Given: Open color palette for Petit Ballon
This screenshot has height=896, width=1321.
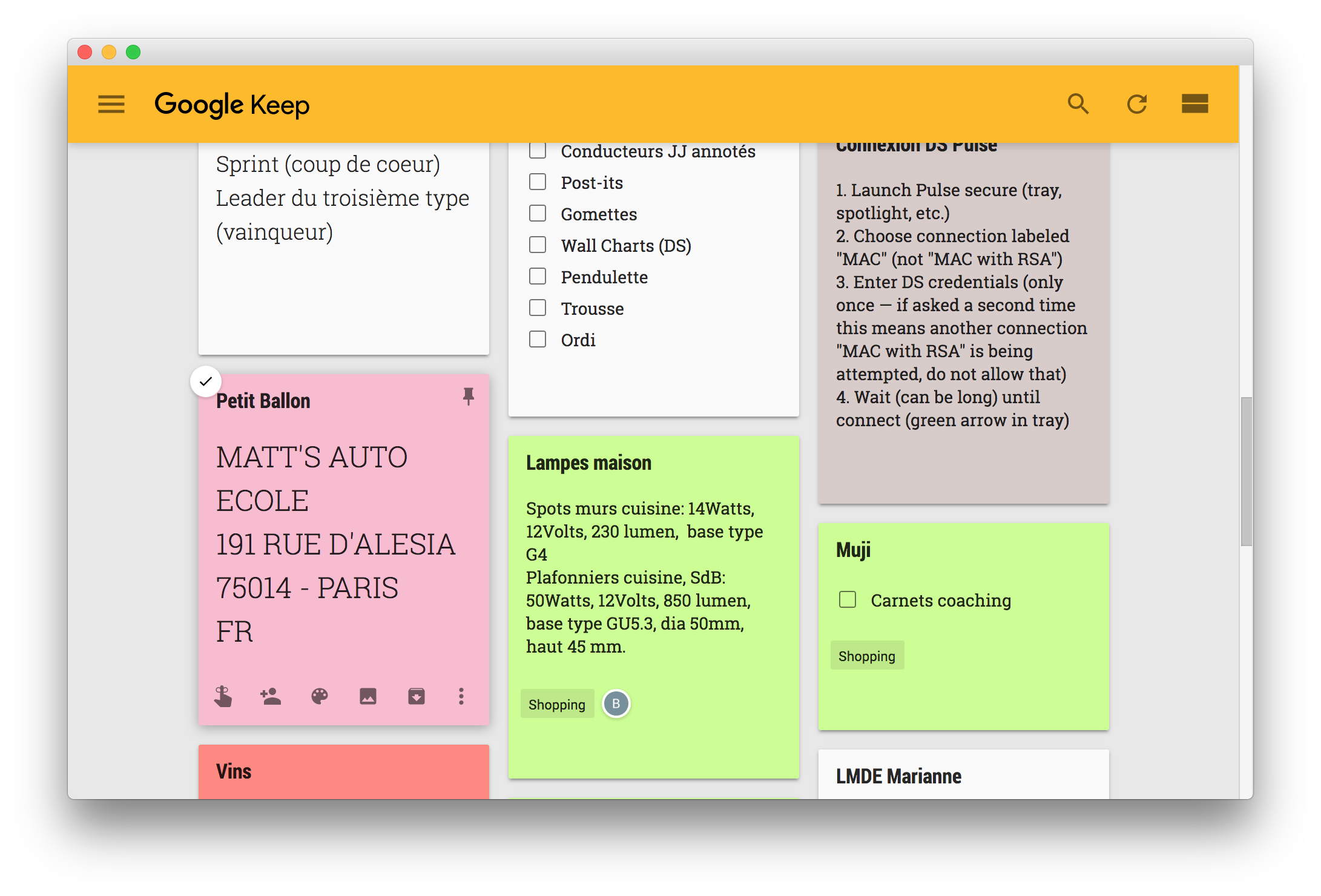Looking at the screenshot, I should pyautogui.click(x=320, y=696).
